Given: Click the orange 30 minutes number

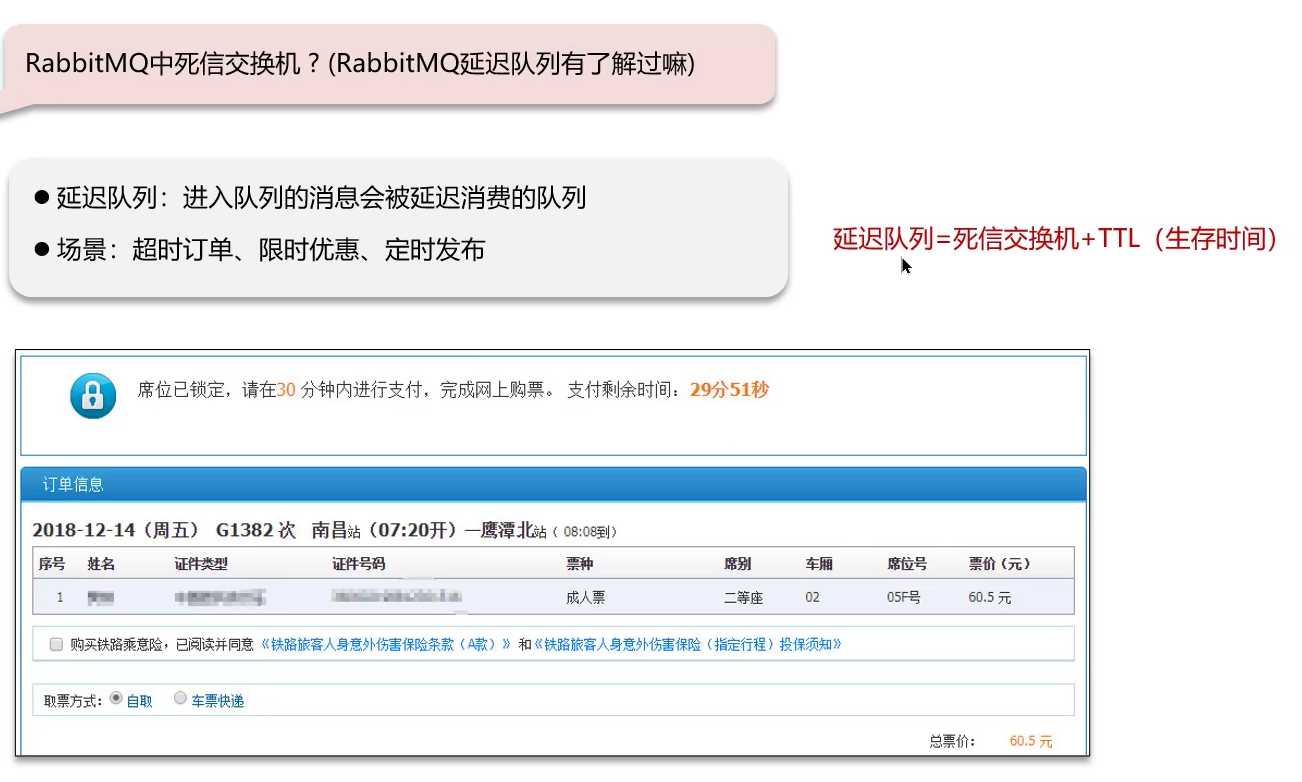Looking at the screenshot, I should [x=286, y=390].
